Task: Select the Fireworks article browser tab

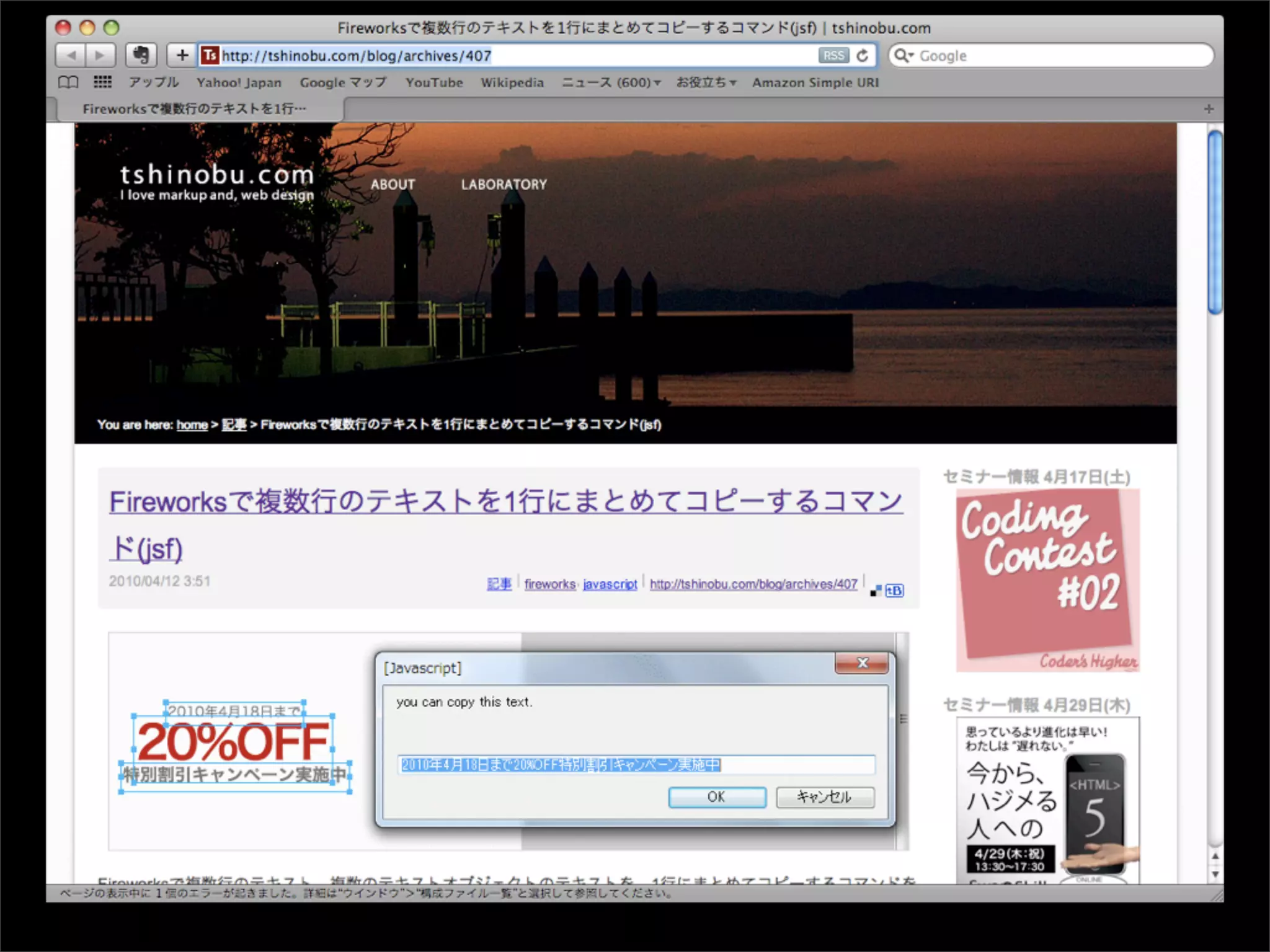Action: (x=195, y=109)
